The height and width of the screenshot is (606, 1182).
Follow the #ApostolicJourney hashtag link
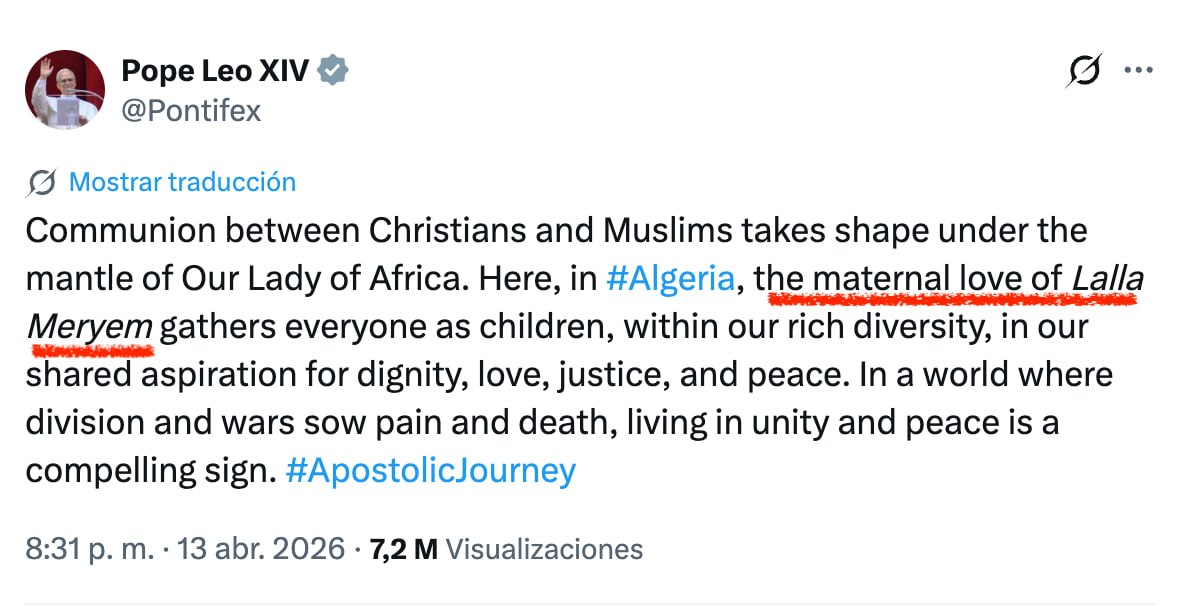[x=430, y=470]
